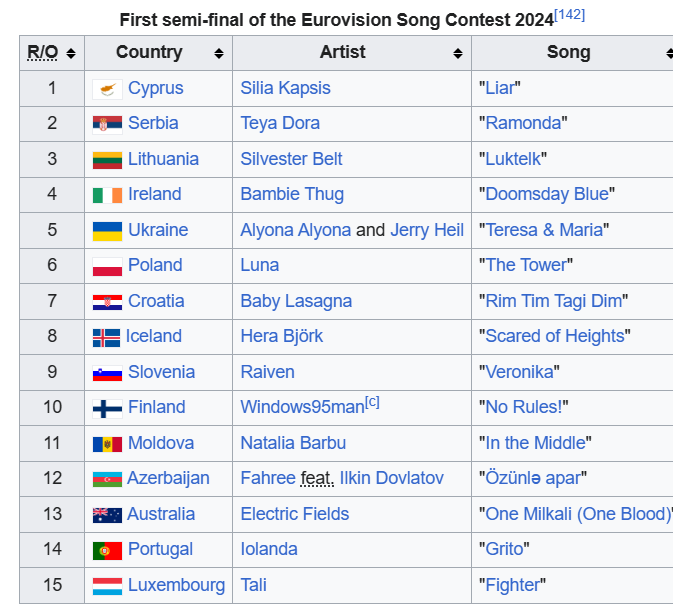Open the Jerry Heil artist link

point(427,230)
